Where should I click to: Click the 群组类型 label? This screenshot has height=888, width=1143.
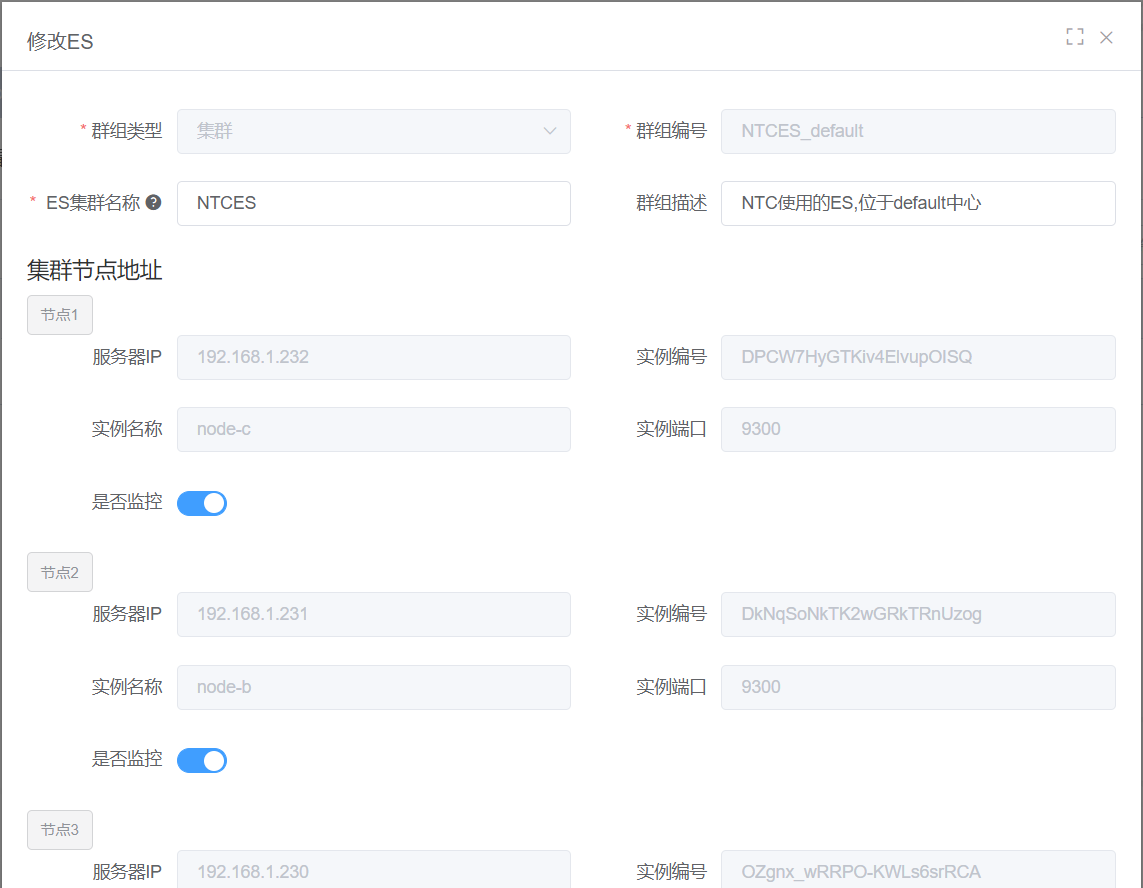pyautogui.click(x=126, y=131)
